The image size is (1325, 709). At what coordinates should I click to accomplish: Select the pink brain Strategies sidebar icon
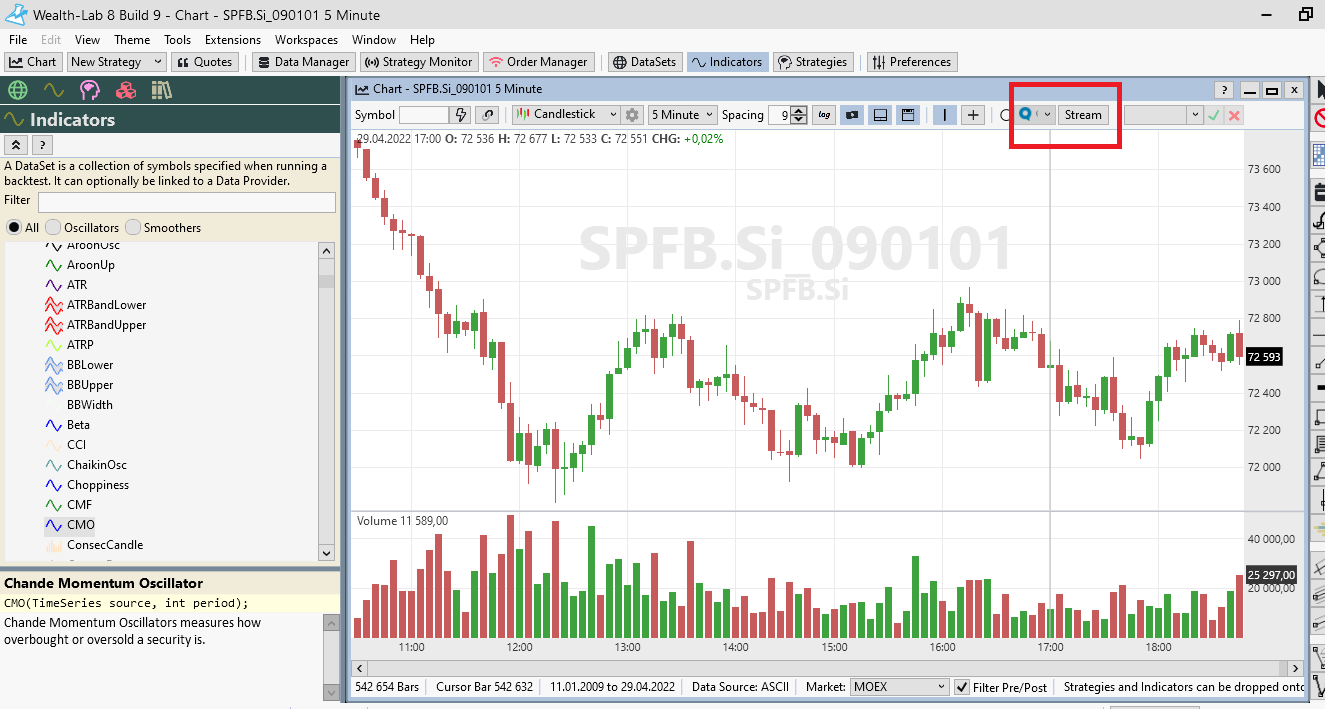[90, 89]
